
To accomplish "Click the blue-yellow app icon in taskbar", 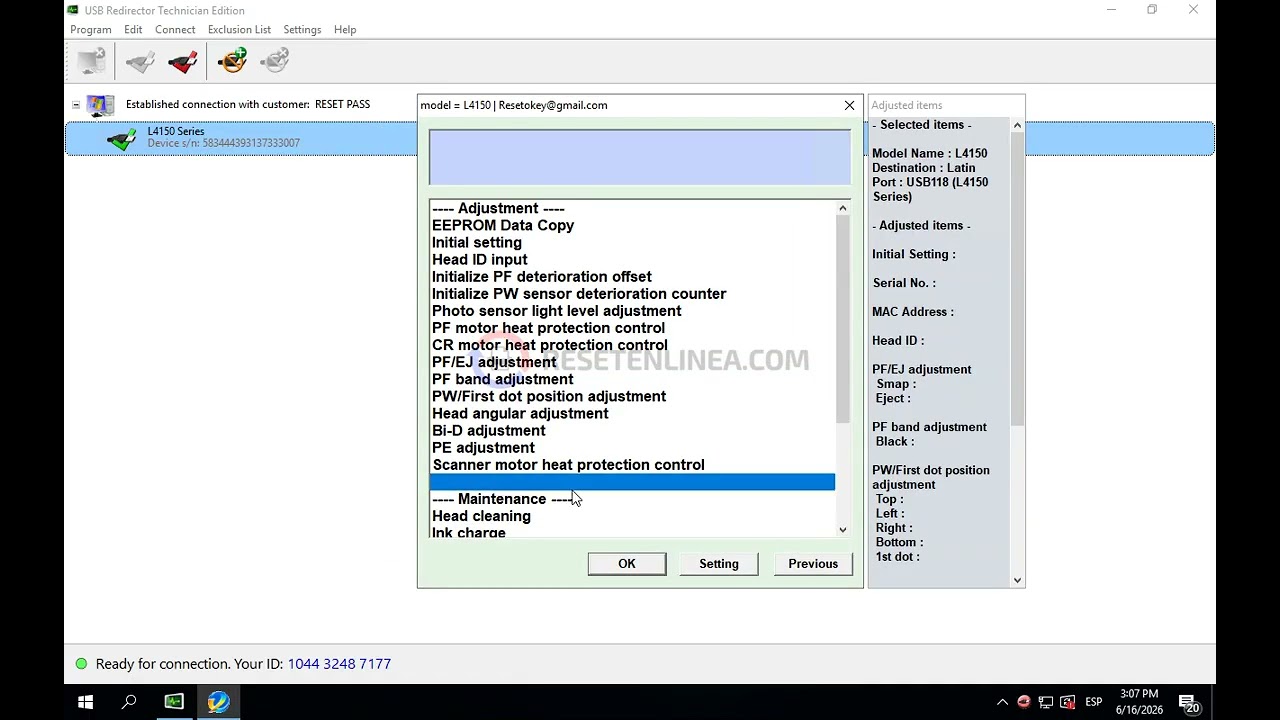I will tap(218, 702).
